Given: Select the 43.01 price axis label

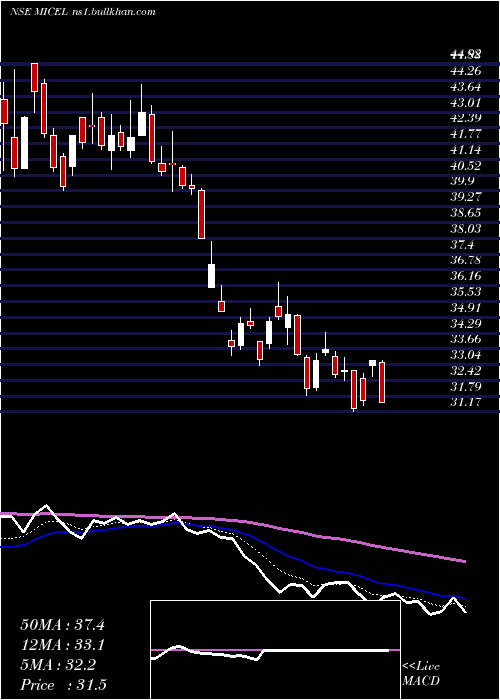Looking at the screenshot, I should (466, 103).
